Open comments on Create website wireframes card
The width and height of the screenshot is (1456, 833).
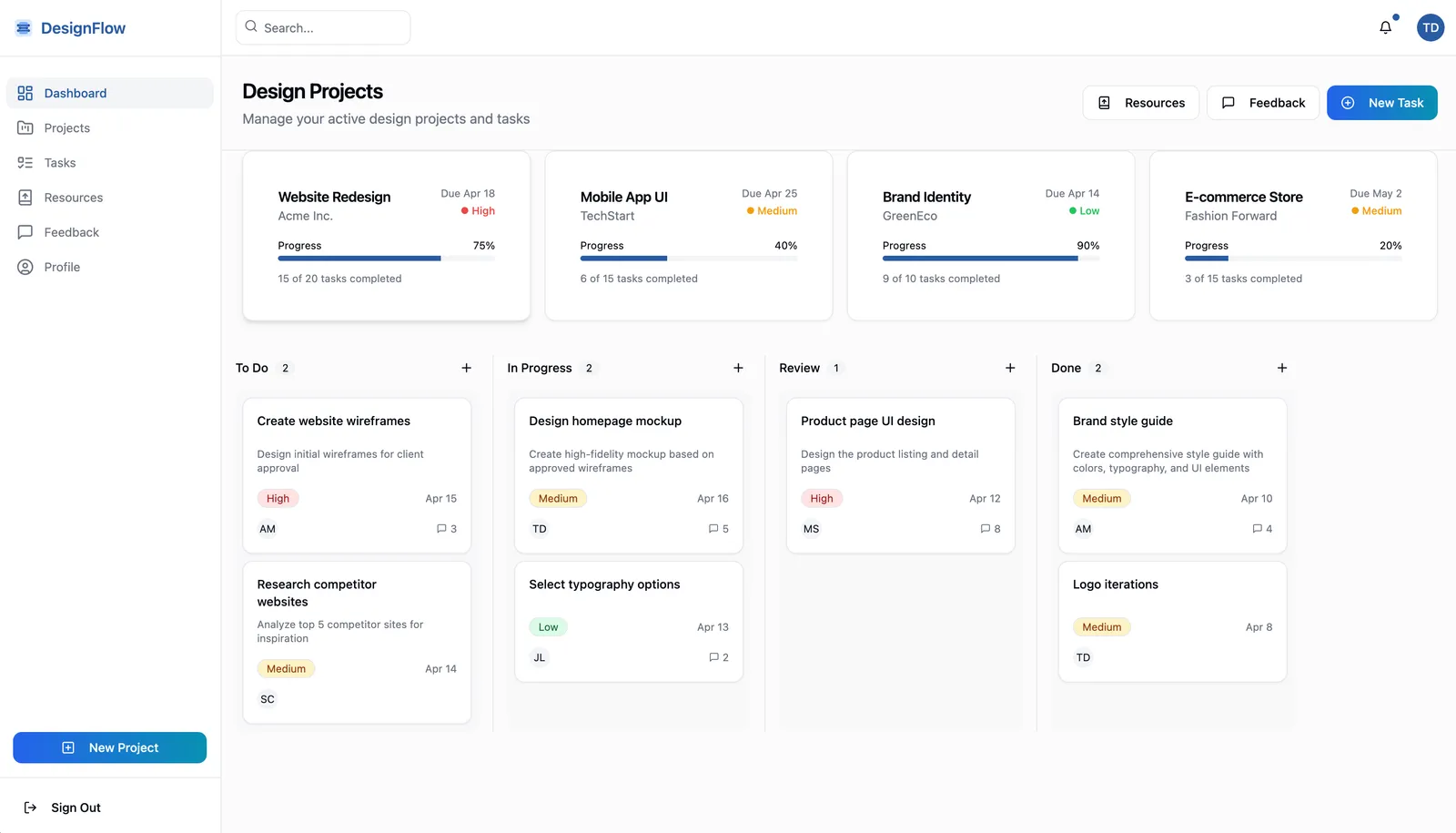tap(447, 529)
